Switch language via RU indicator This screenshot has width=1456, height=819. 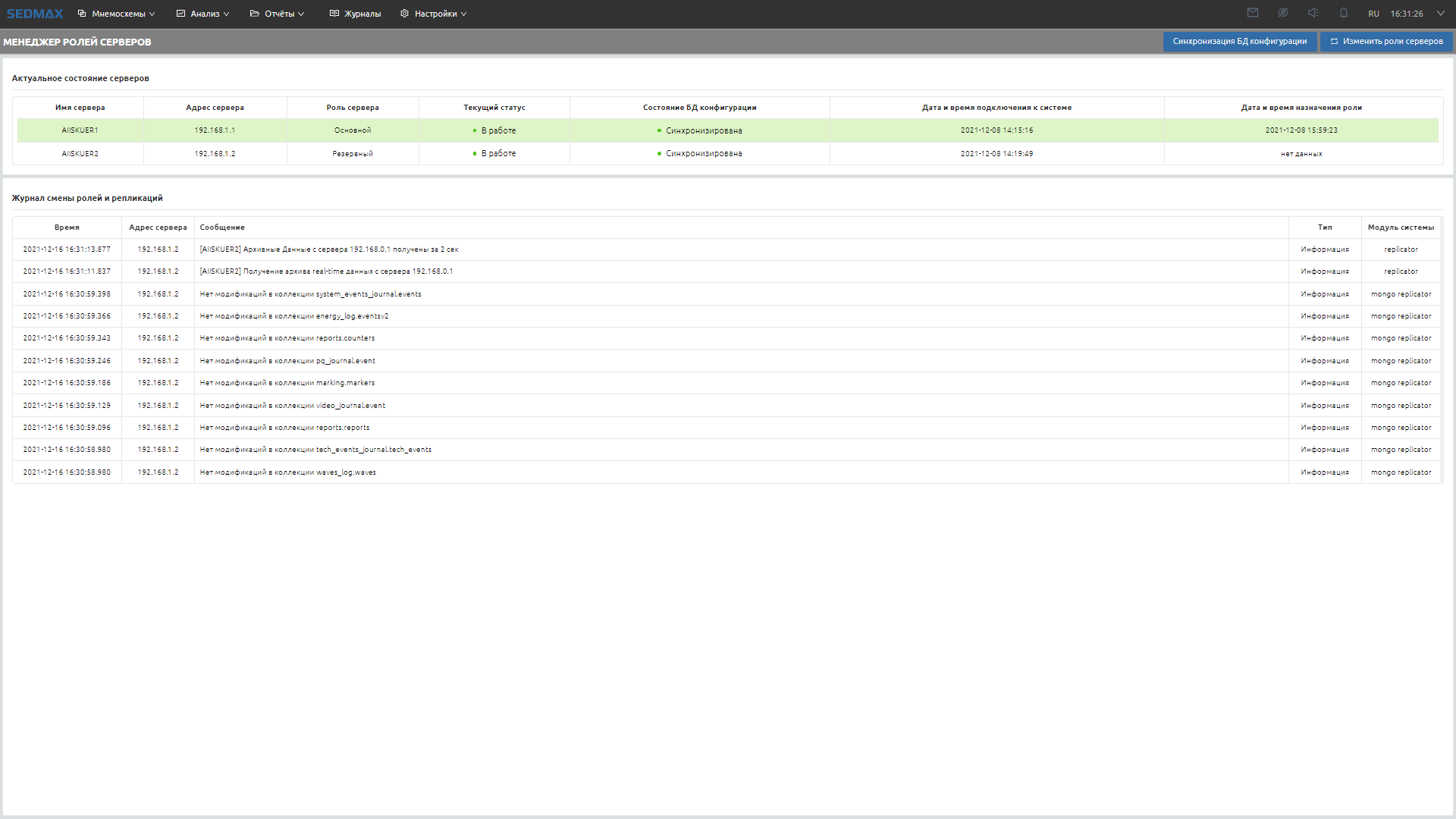(x=1373, y=14)
